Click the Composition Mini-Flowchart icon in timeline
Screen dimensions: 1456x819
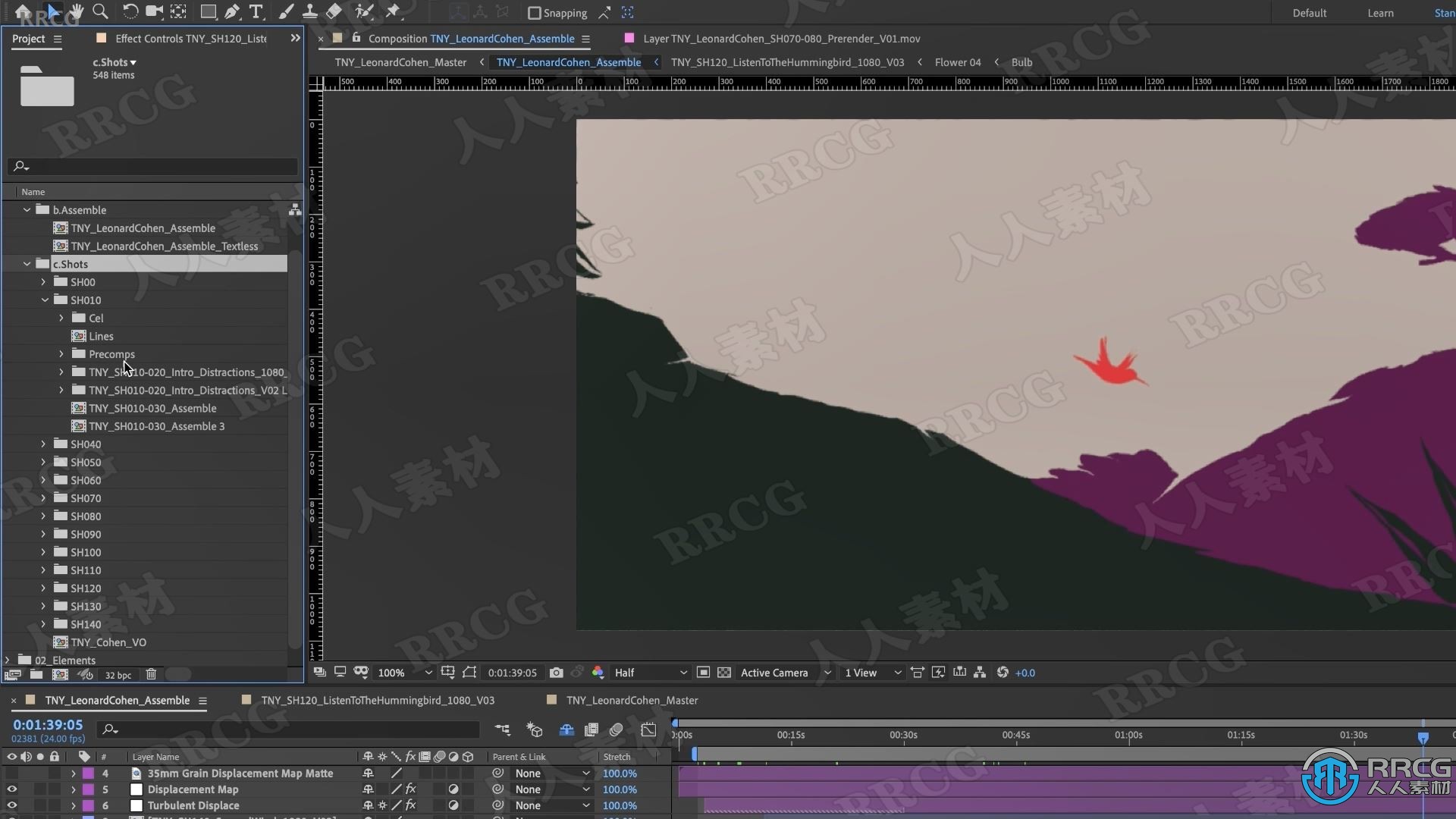point(503,730)
